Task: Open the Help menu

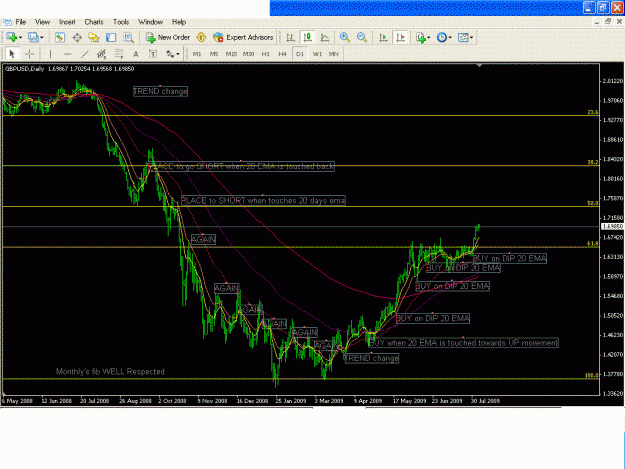Action: pos(179,22)
